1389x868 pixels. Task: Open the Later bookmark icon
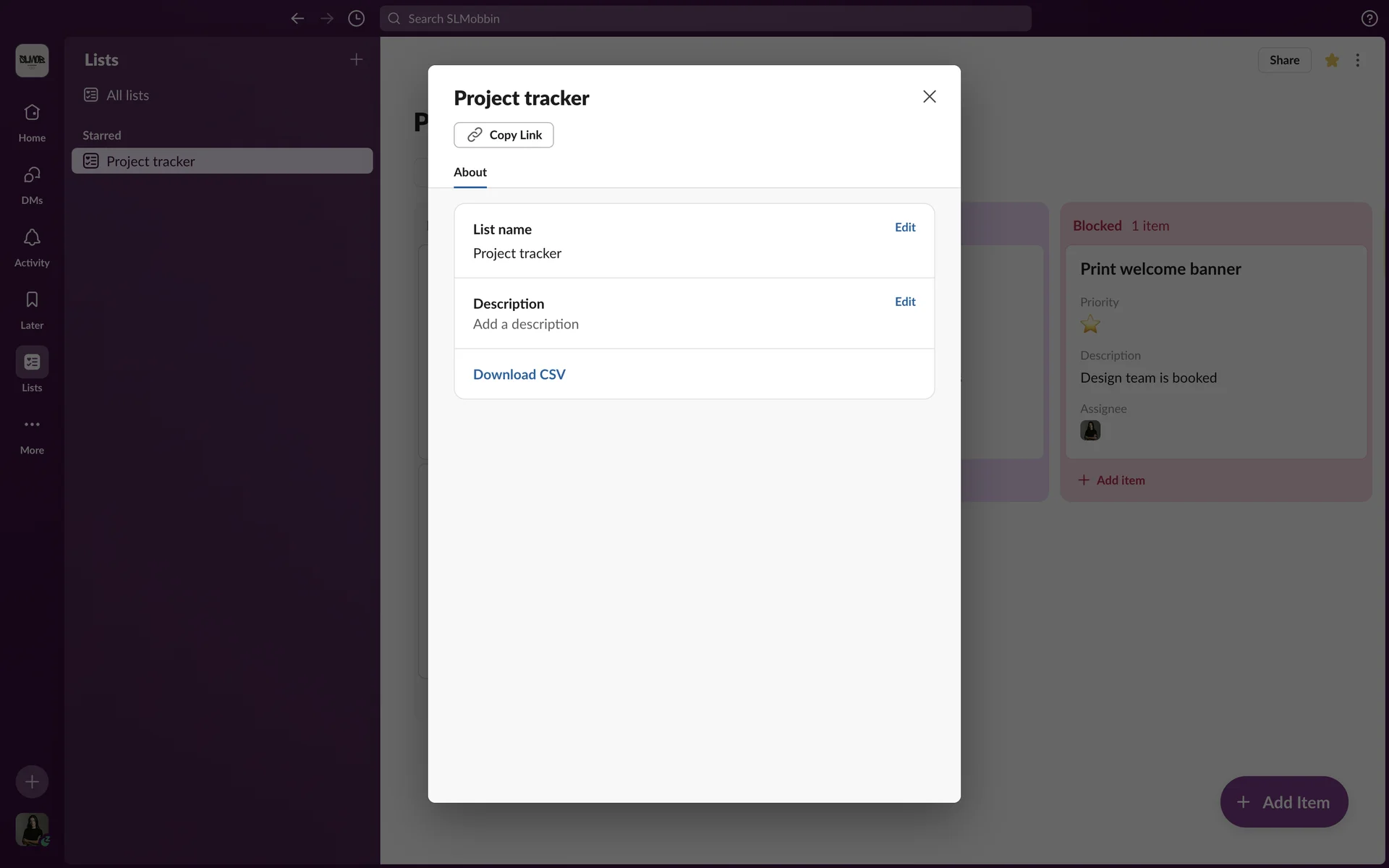32,300
